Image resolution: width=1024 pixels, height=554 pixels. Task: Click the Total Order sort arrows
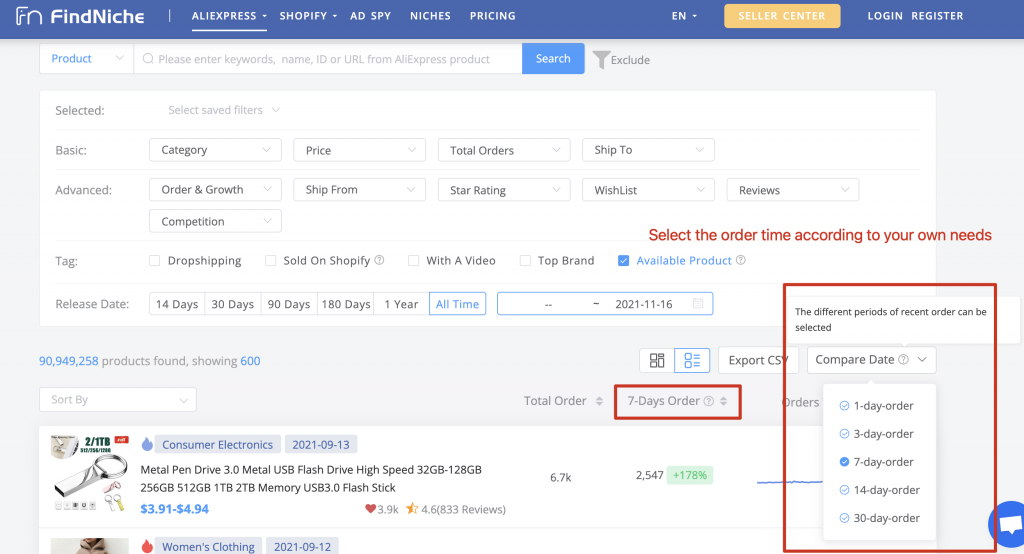tap(599, 401)
